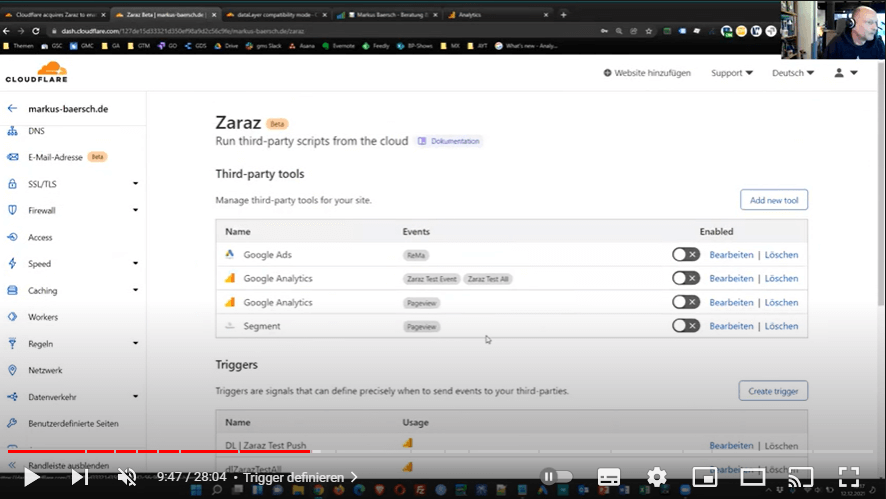886x499 pixels.
Task: Unmute the video speaker icon
Action: 127,478
